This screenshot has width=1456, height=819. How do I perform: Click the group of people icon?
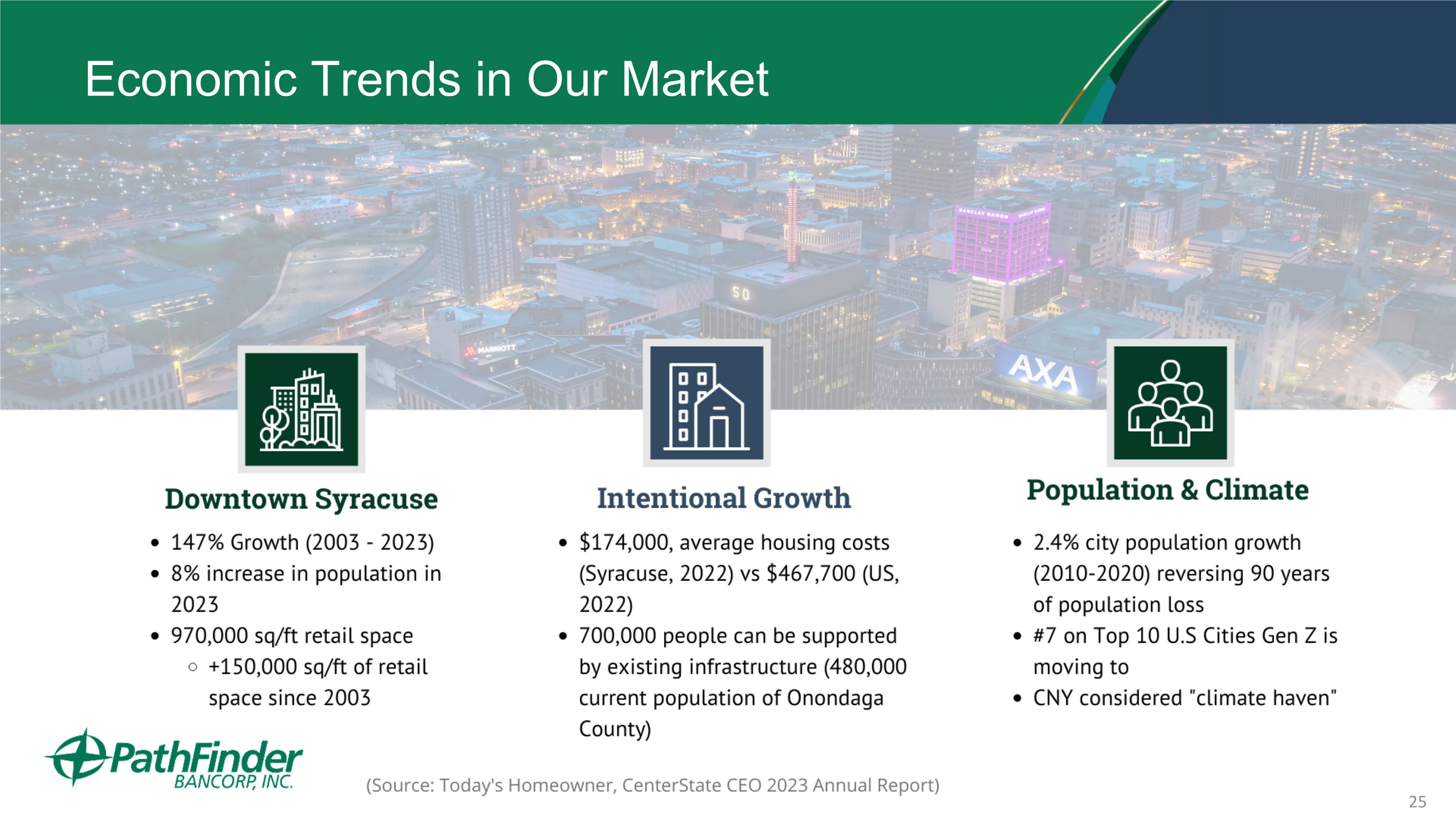click(1170, 403)
